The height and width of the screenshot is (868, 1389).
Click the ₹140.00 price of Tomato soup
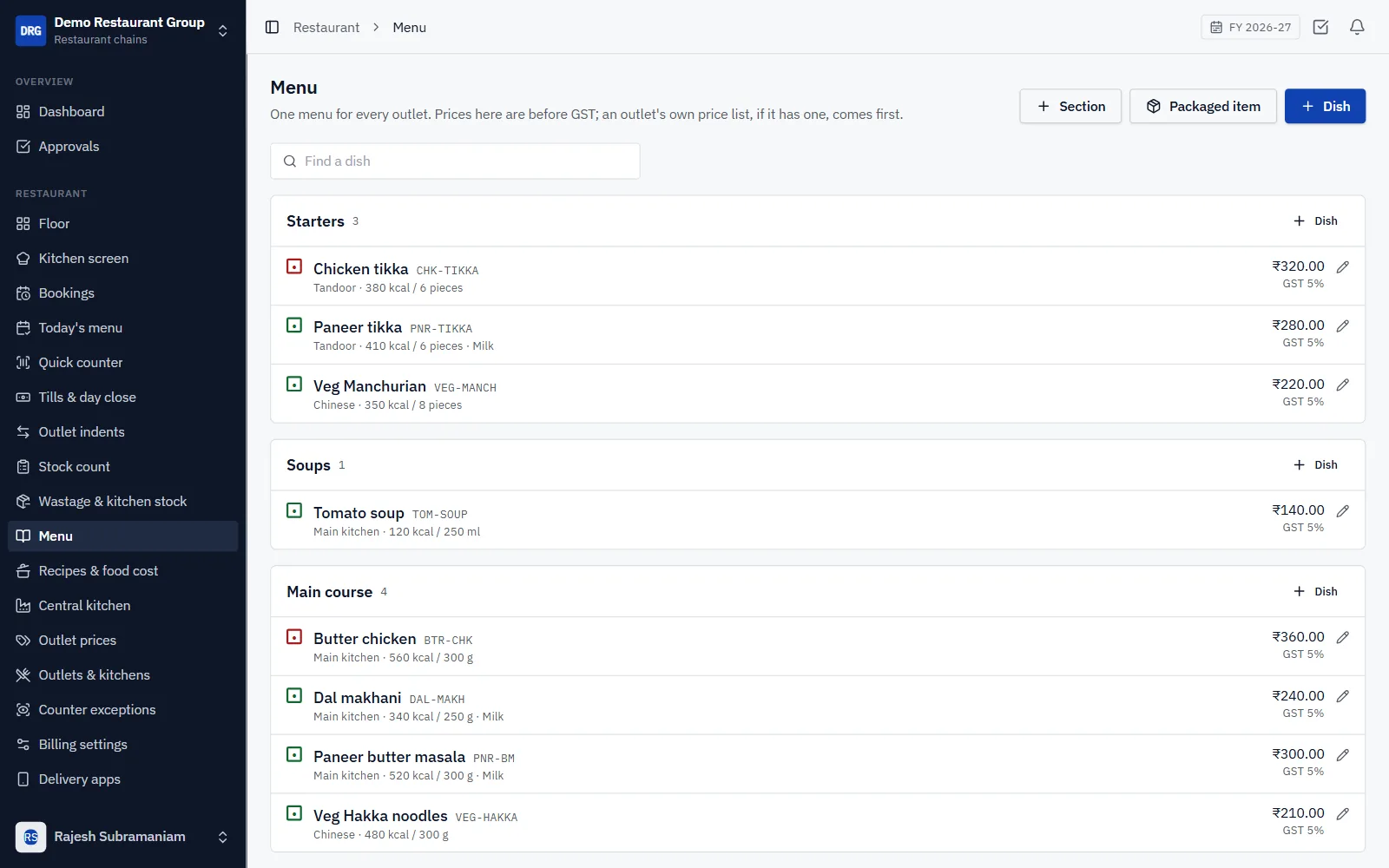coord(1298,510)
